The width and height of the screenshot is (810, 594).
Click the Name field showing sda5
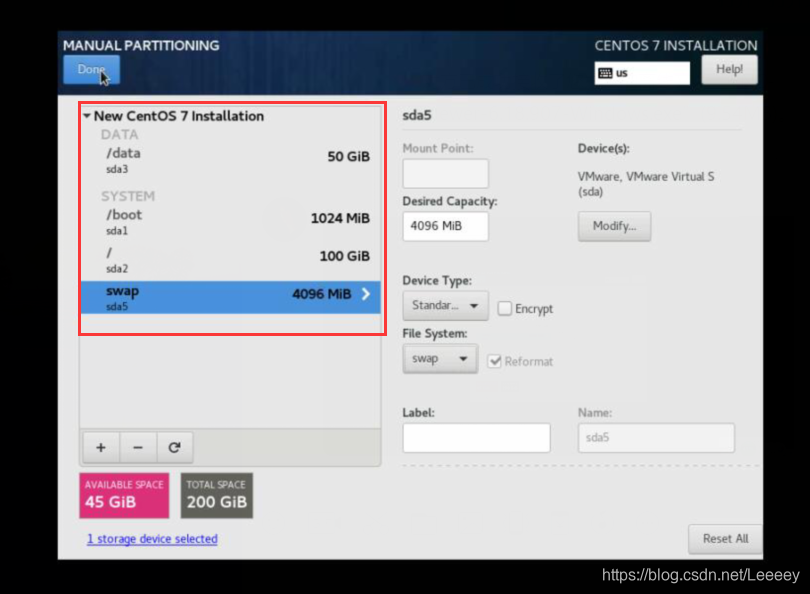(x=656, y=438)
